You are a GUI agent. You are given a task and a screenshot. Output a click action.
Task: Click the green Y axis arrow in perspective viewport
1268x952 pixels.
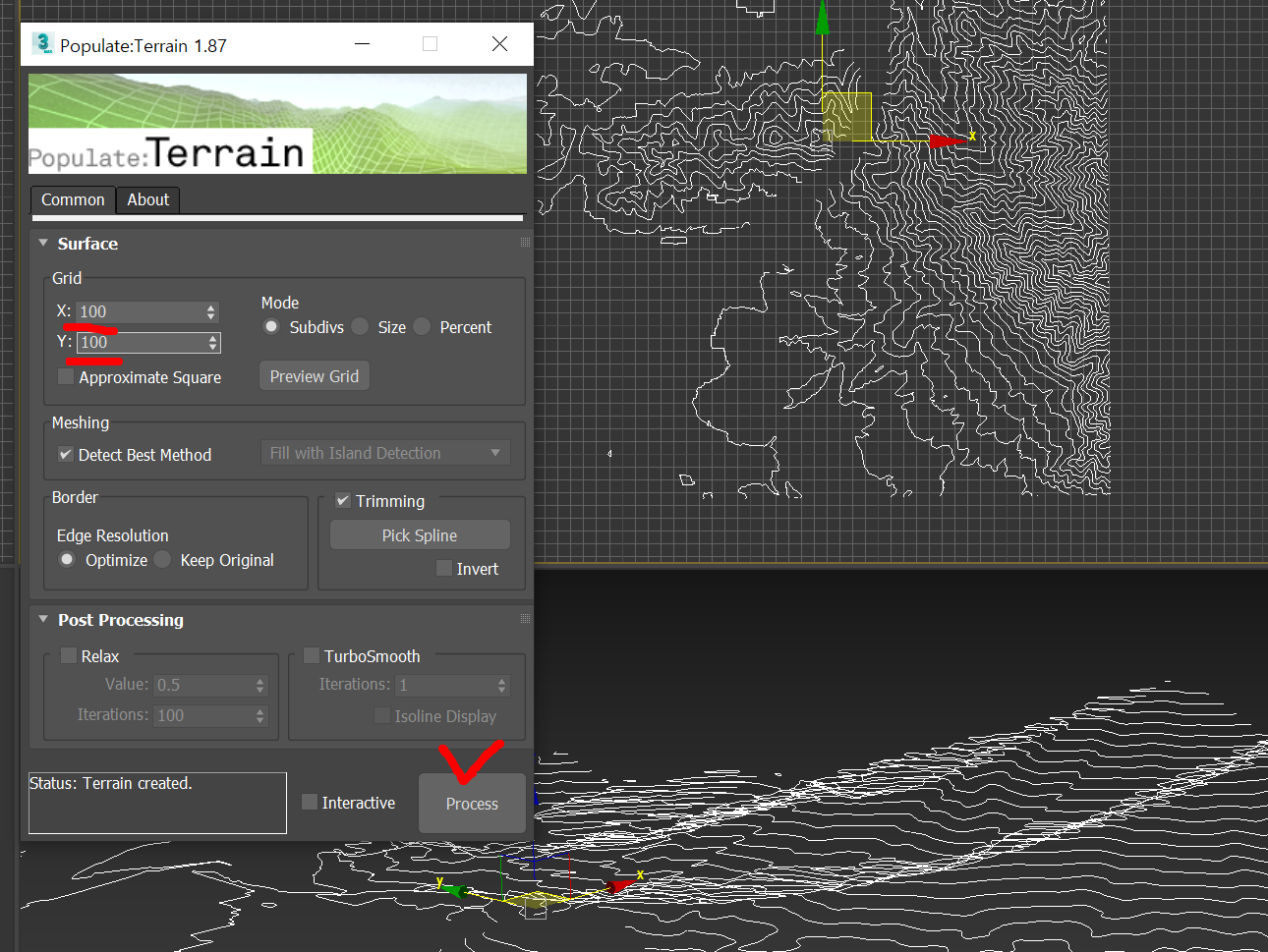453,890
